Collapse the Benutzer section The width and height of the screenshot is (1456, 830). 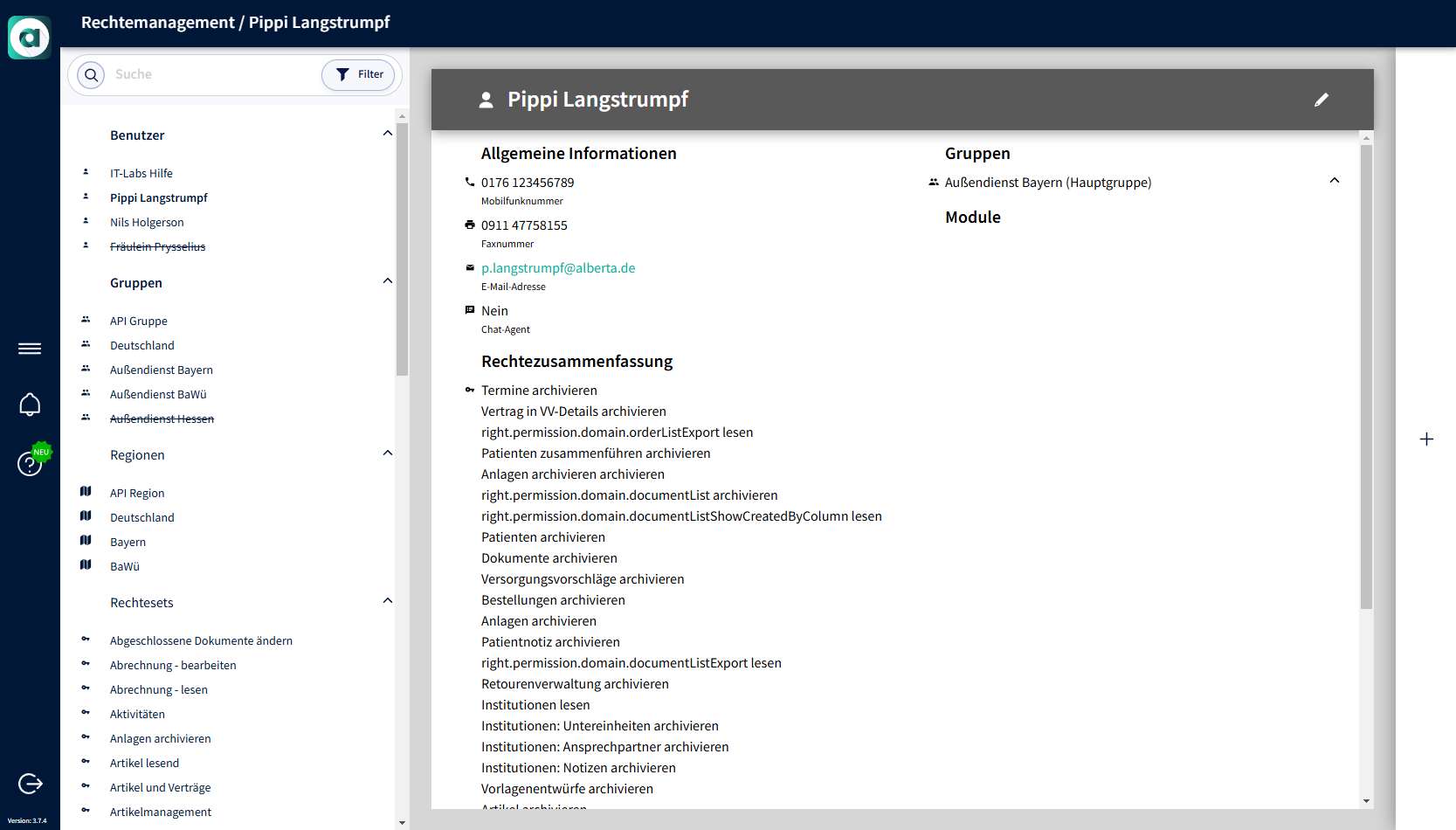point(387,134)
